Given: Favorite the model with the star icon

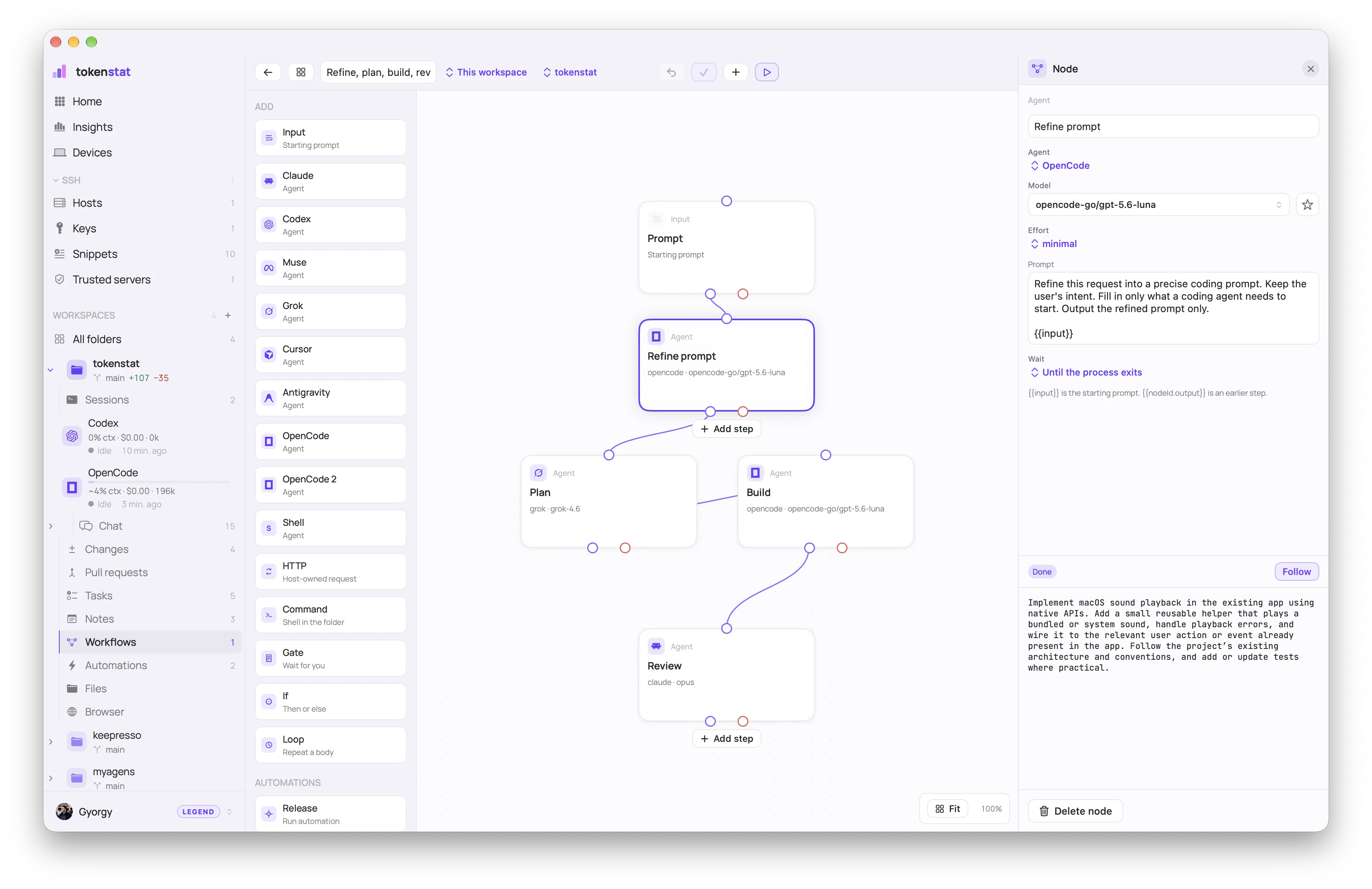Looking at the screenshot, I should tap(1307, 204).
